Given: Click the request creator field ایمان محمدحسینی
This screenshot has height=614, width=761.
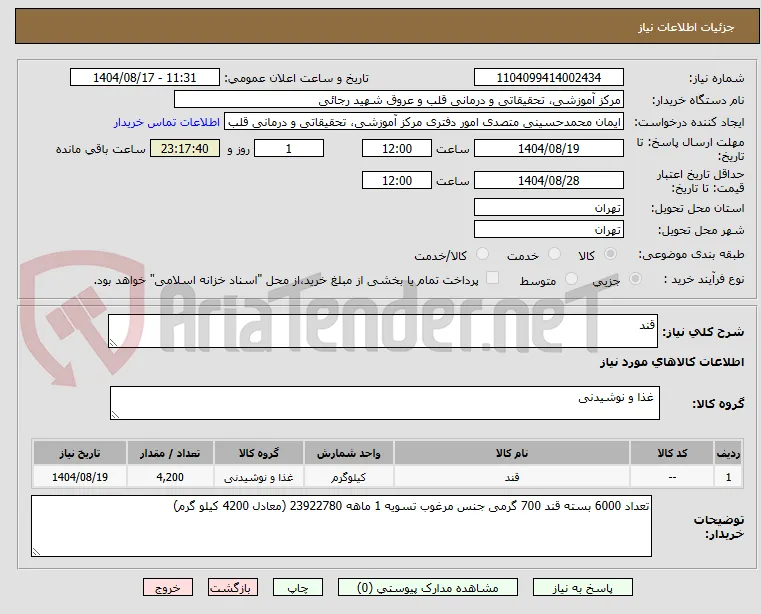Looking at the screenshot, I should pos(424,122).
